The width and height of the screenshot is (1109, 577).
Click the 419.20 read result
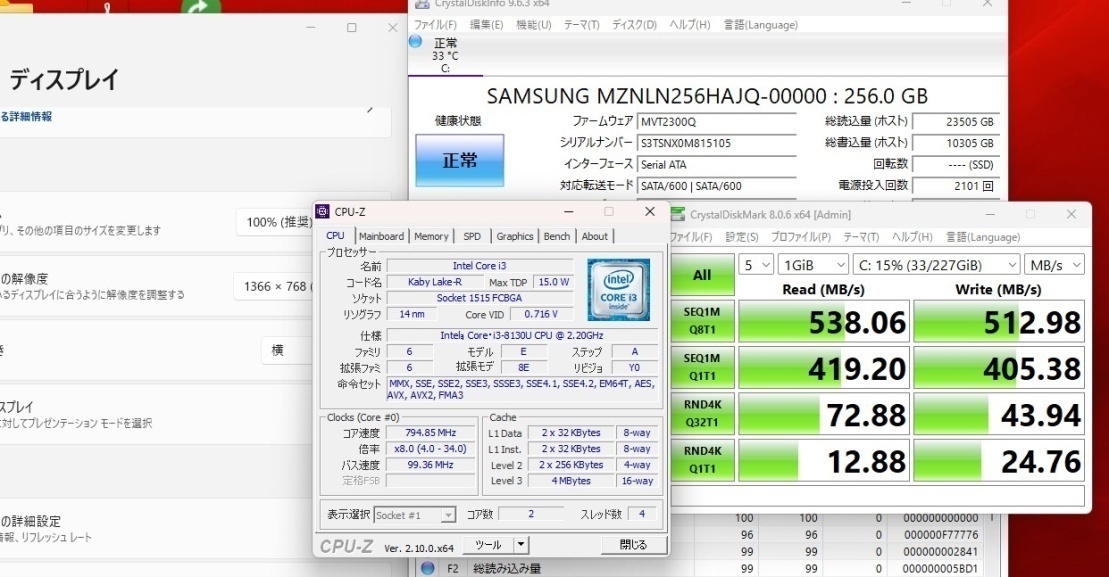pos(824,368)
